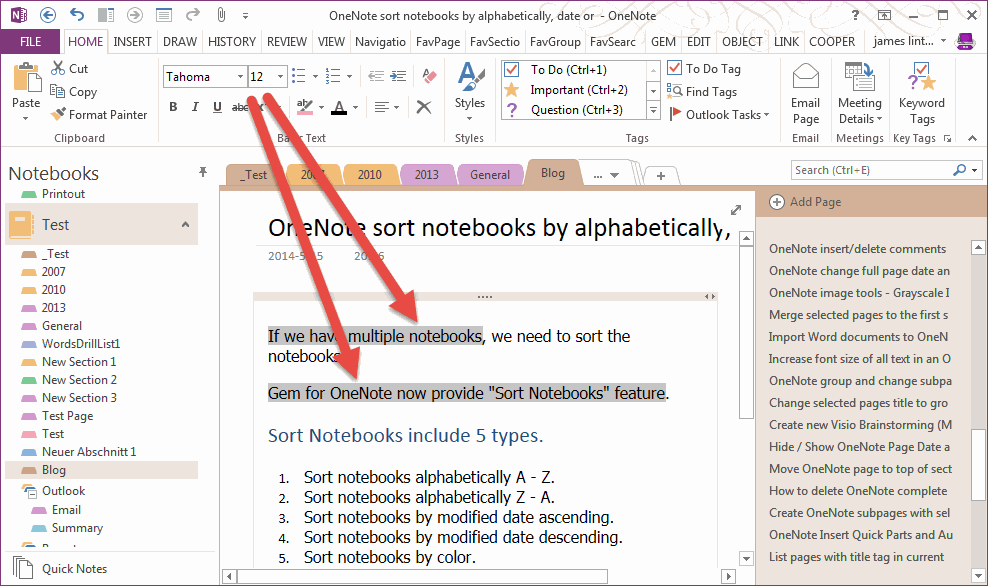The height and width of the screenshot is (586, 988).
Task: Expand the numbering library dropdown arrow
Action: 349,77
